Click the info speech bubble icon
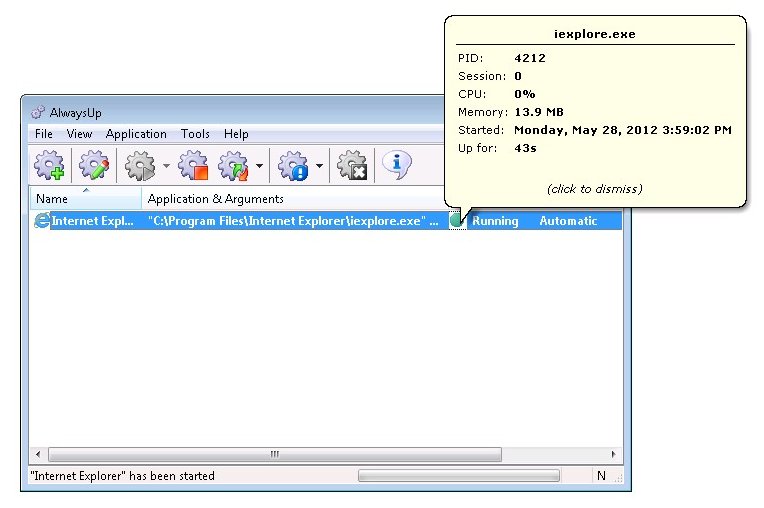This screenshot has height=508, width=764. 397,165
